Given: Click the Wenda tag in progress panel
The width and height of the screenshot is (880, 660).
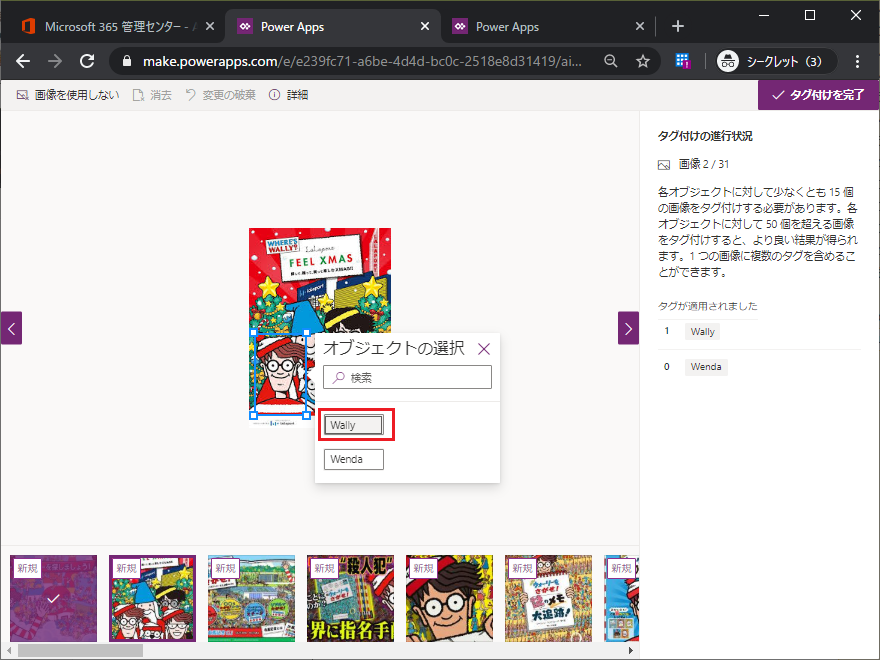Looking at the screenshot, I should (x=706, y=367).
